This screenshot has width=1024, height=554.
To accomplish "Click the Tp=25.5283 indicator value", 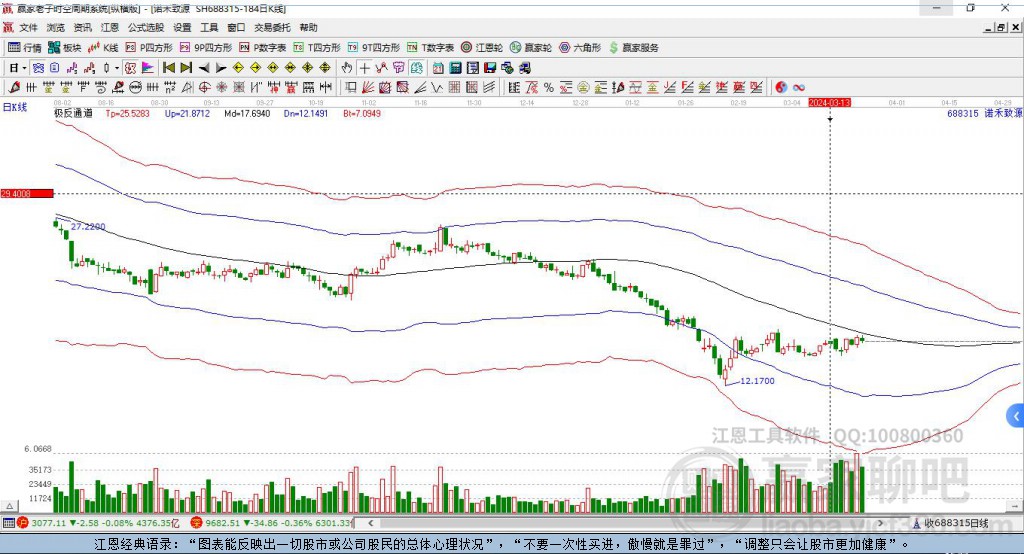I will pos(127,113).
